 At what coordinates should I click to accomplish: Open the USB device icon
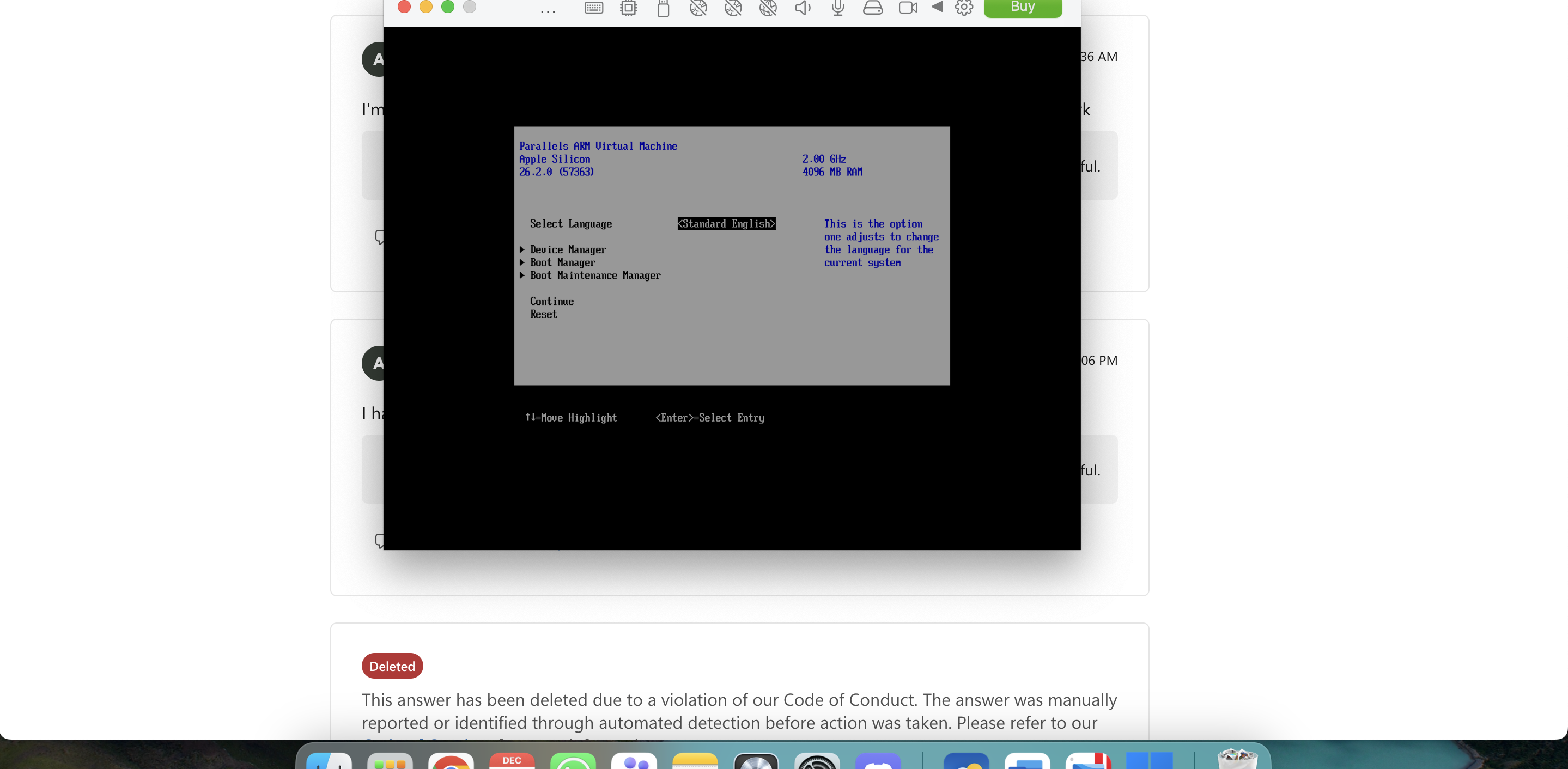(664, 9)
